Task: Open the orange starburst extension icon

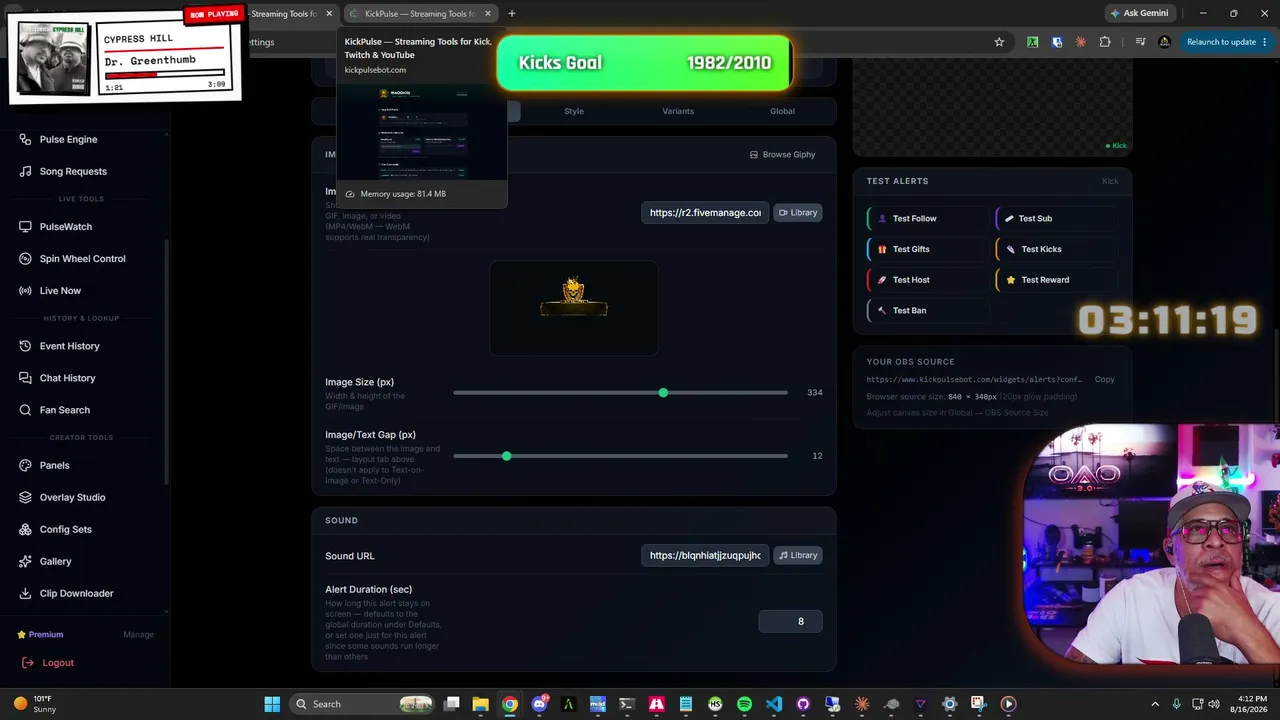Action: click(1081, 42)
